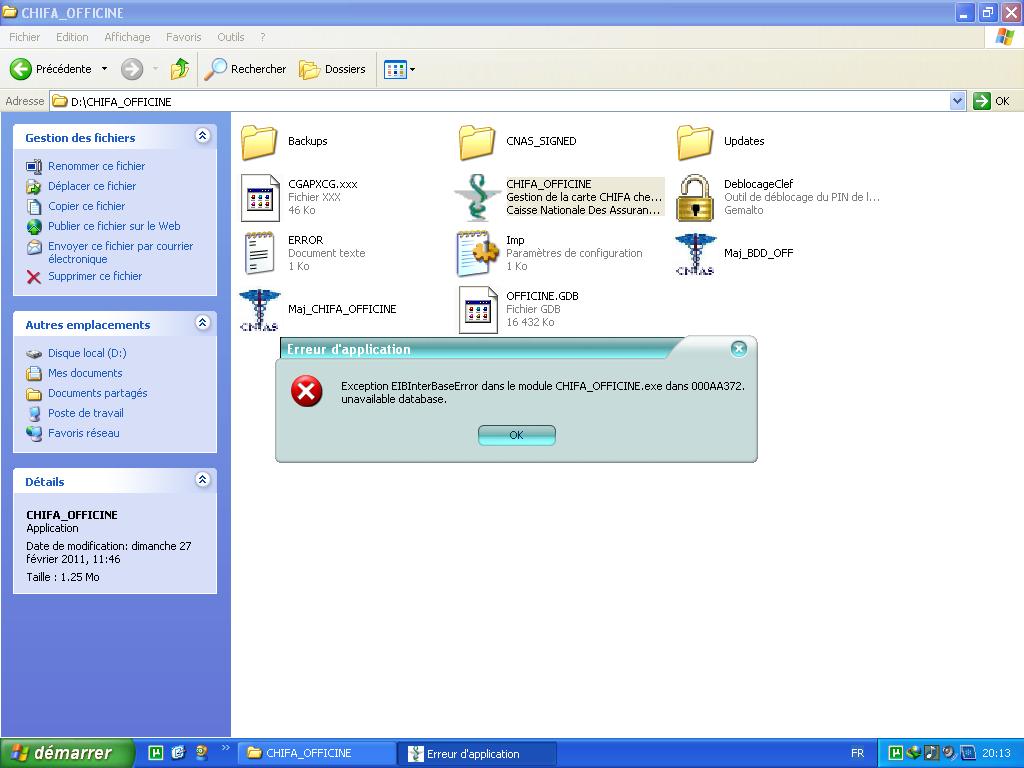Click the Disque local (D:) drive icon
Screen dimensions: 1024x768
[x=34, y=353]
